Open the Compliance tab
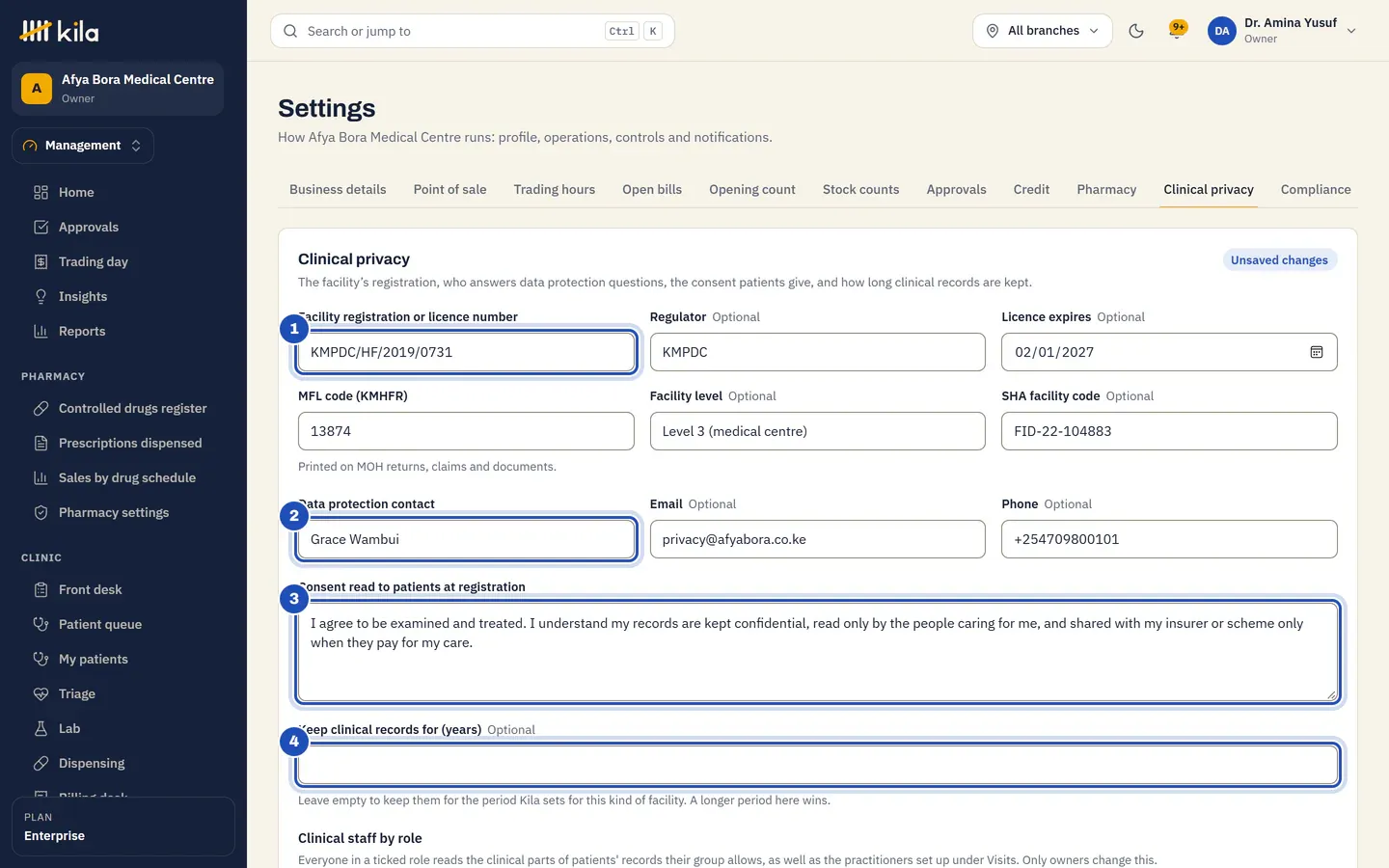The height and width of the screenshot is (868, 1389). pos(1316,189)
